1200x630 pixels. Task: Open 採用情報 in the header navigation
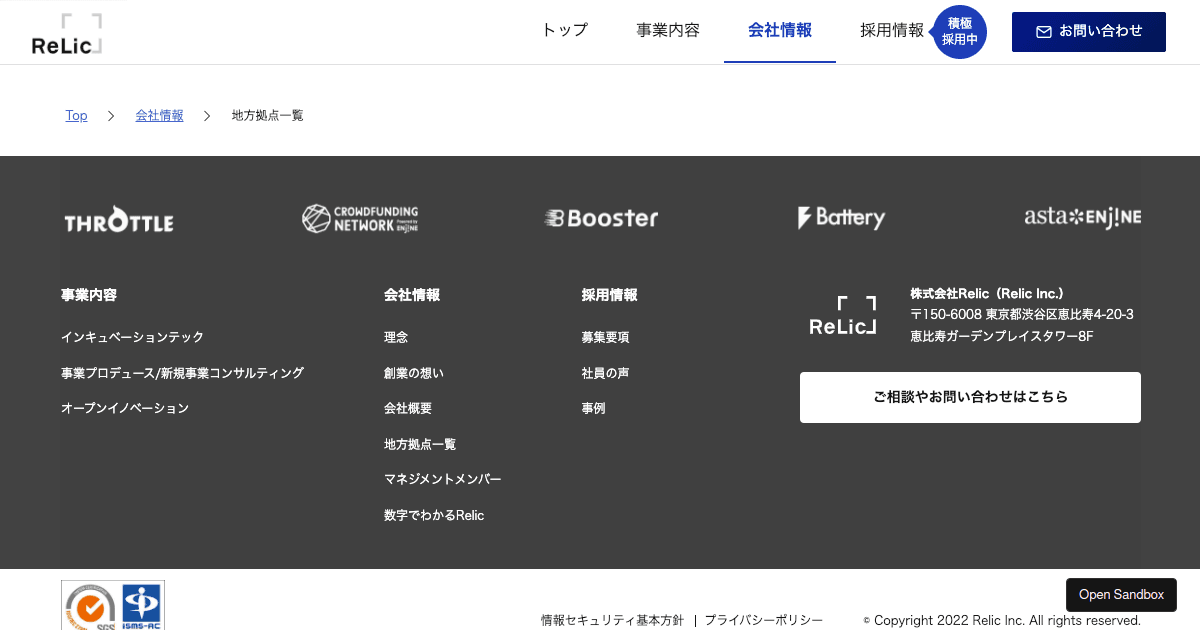coord(892,30)
